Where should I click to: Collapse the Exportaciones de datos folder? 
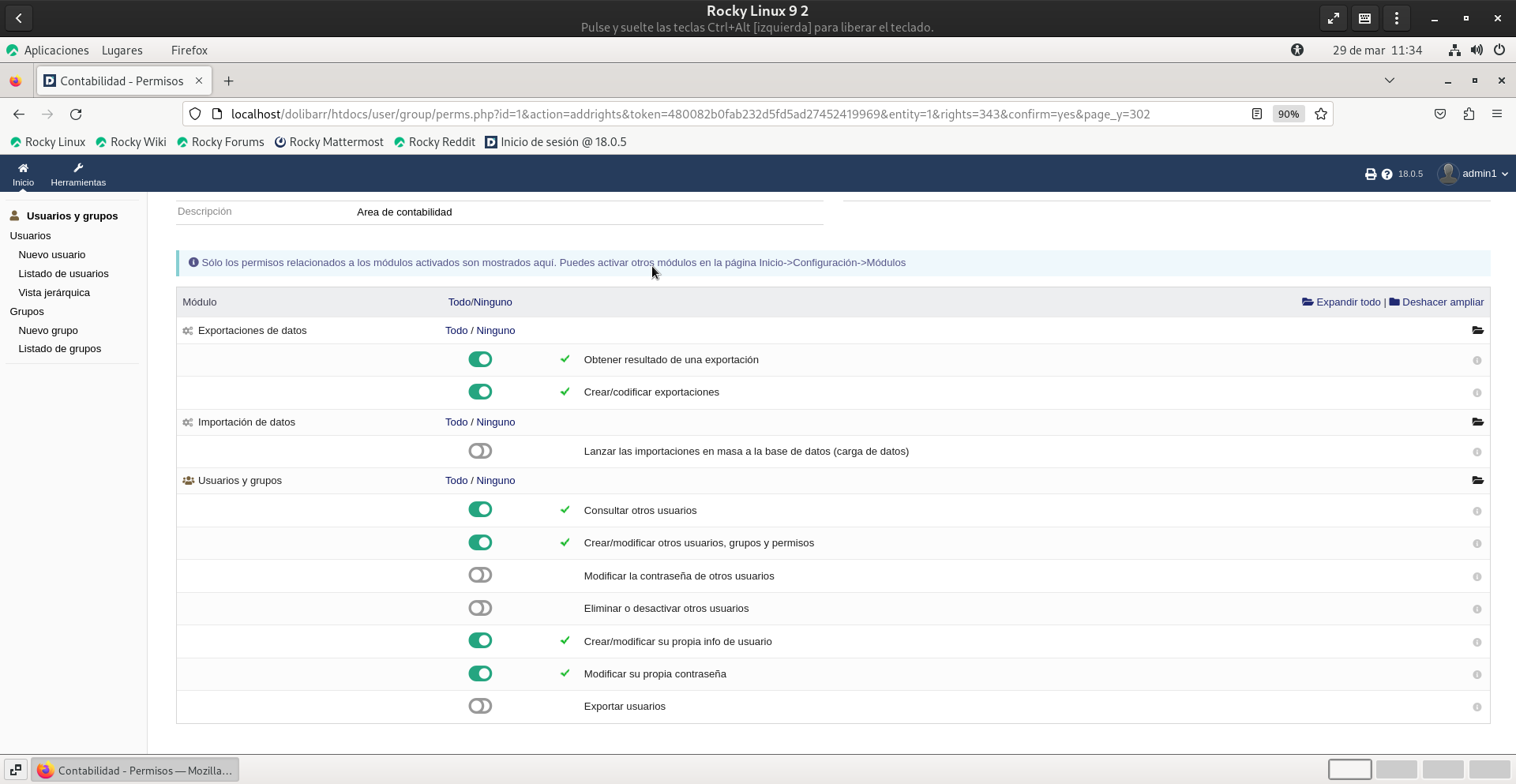1477,331
